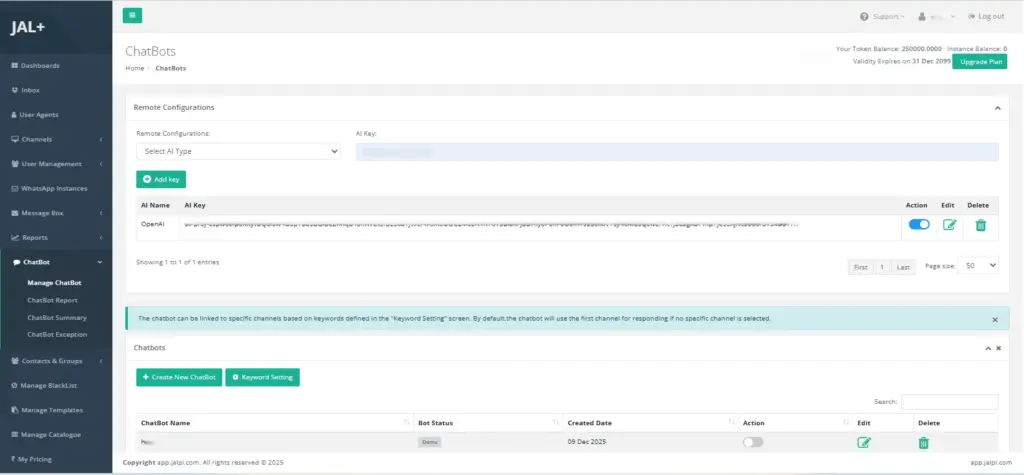Viewport: 1024px width, 475px height.
Task: Click the chatbot Search input field
Action: (950, 402)
